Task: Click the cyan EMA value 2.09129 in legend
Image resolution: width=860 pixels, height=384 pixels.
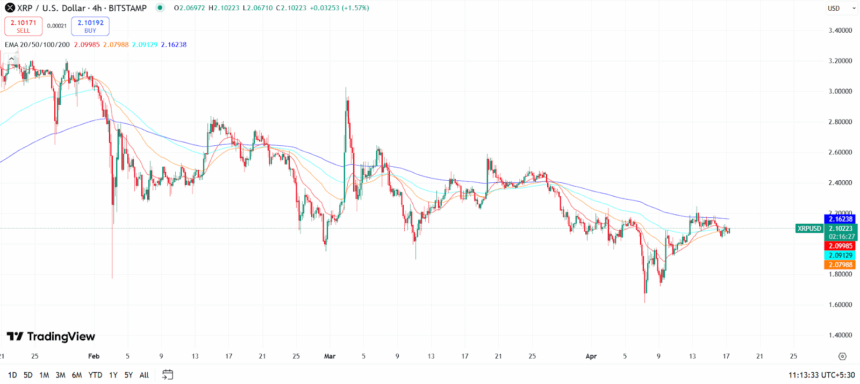Action: tap(145, 44)
